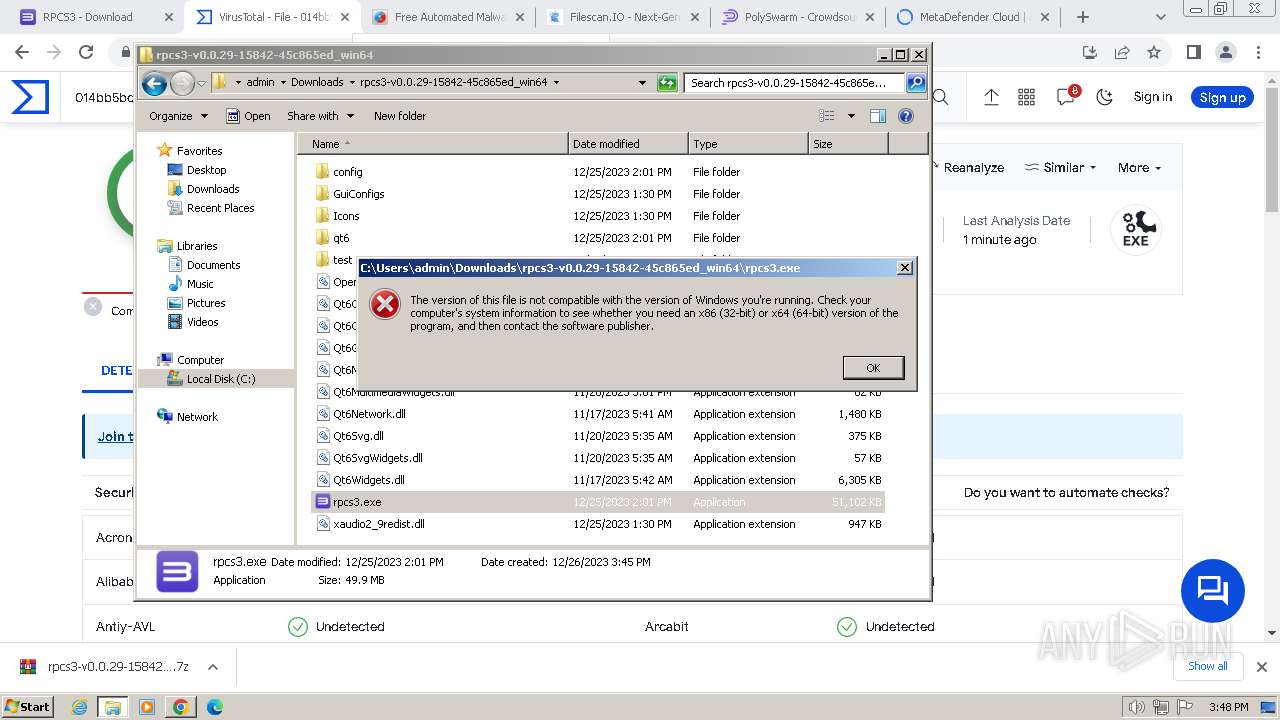Sort by the Size column
This screenshot has width=1280, height=720.
coord(848,144)
